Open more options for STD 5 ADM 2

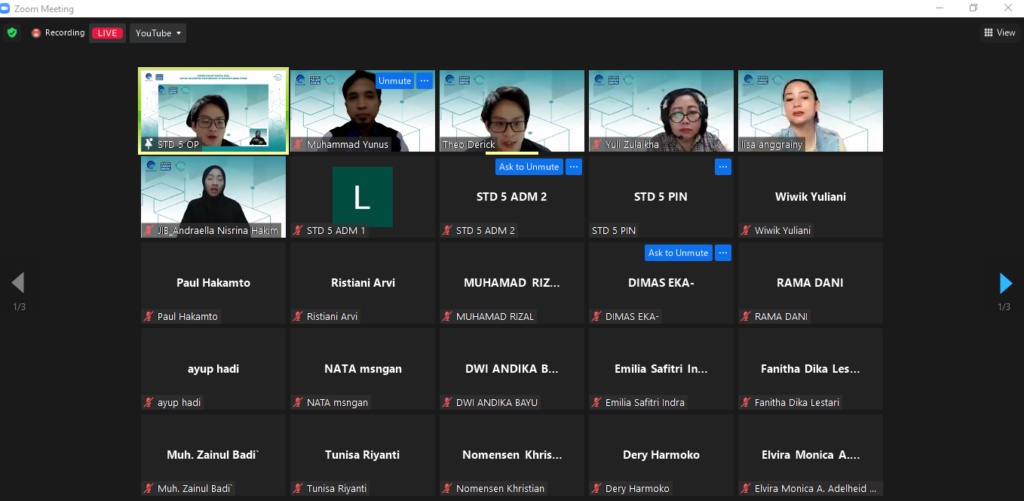click(573, 167)
